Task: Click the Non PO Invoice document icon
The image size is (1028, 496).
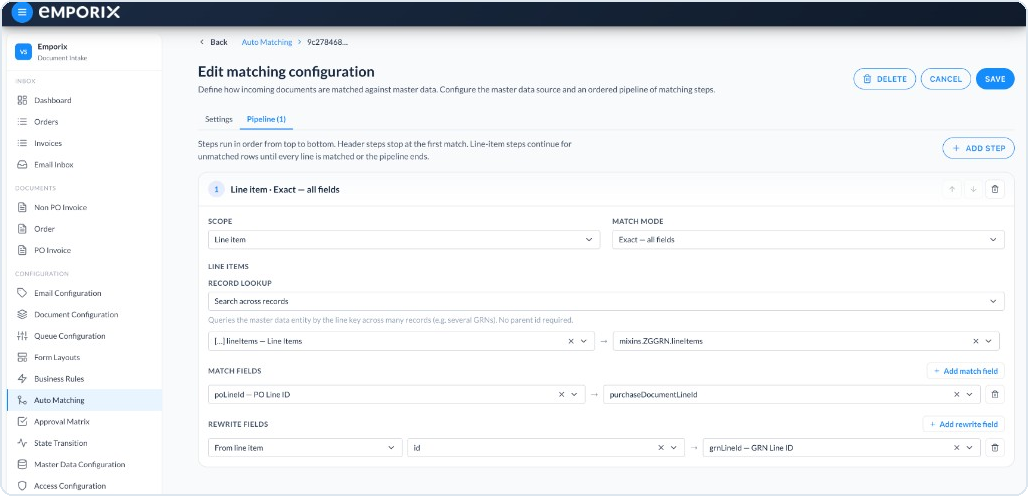Action: tap(22, 208)
